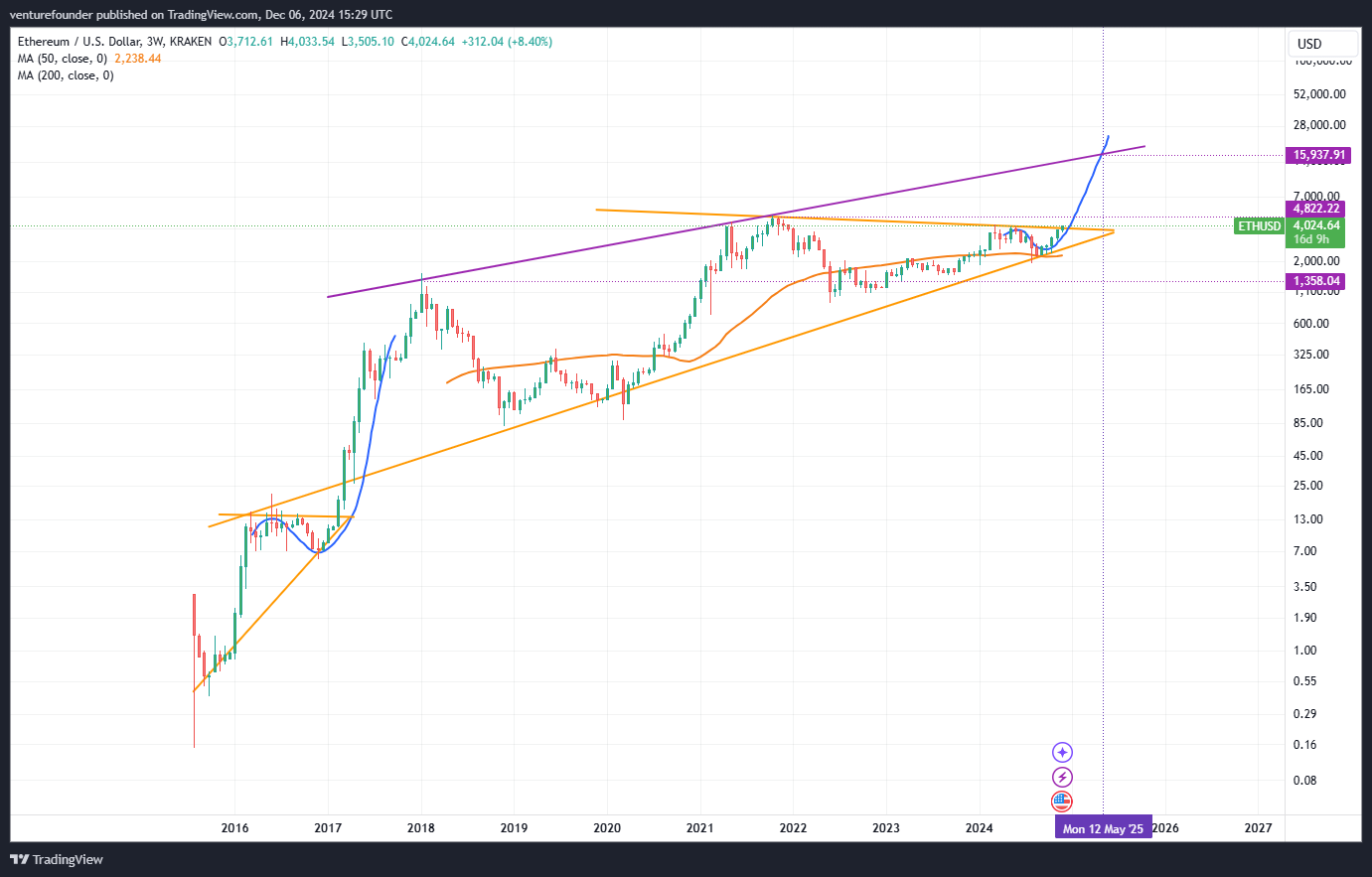
Task: Click the purple sparkle events icon
Action: (1063, 752)
